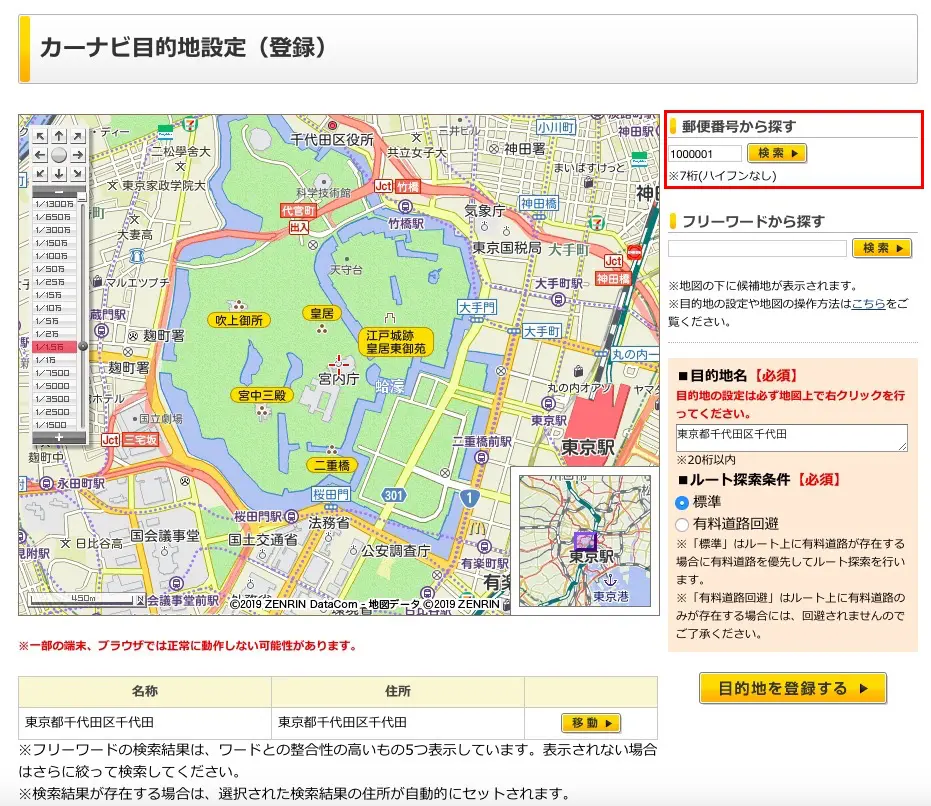Zoom out using the minus bar
Viewport: 931px width, 806px height.
click(x=58, y=191)
